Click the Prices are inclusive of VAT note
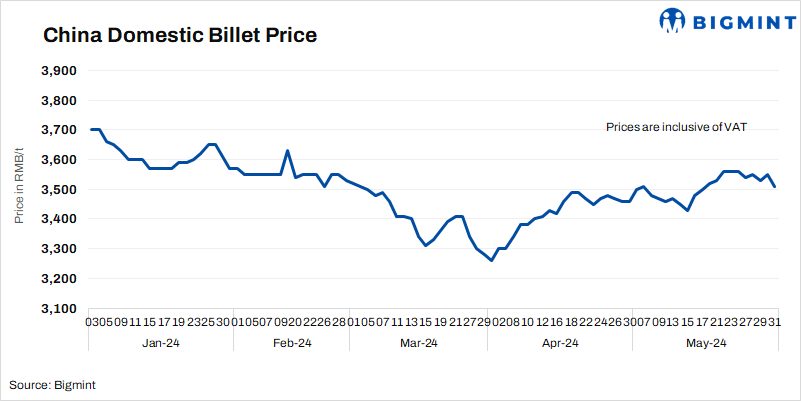 (x=677, y=127)
